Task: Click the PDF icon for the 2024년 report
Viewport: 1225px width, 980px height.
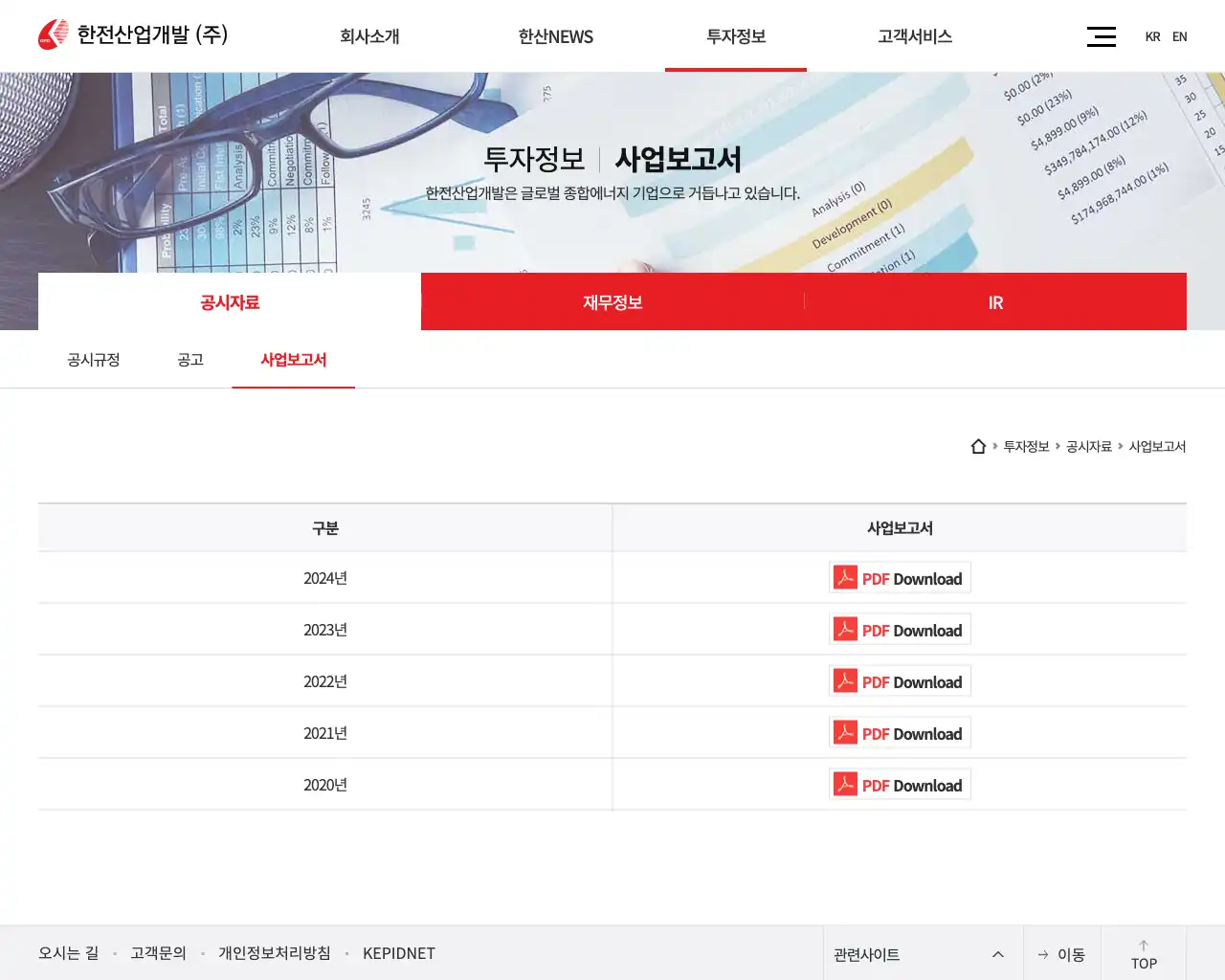Action: (846, 577)
